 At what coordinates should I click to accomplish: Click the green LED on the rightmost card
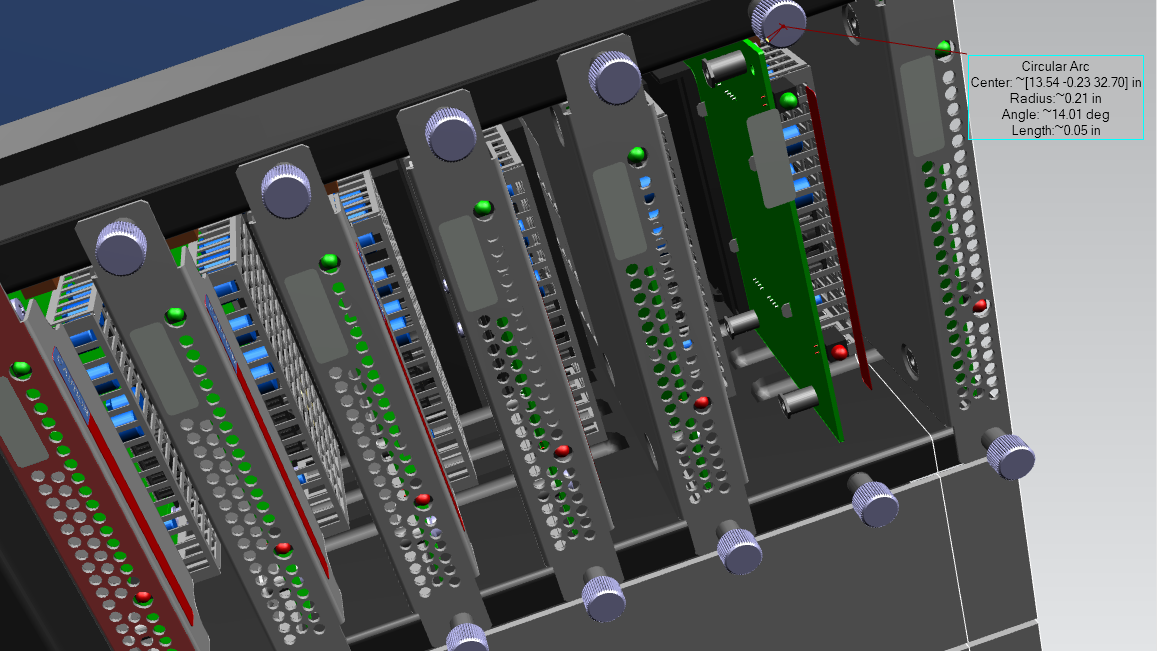pos(942,48)
